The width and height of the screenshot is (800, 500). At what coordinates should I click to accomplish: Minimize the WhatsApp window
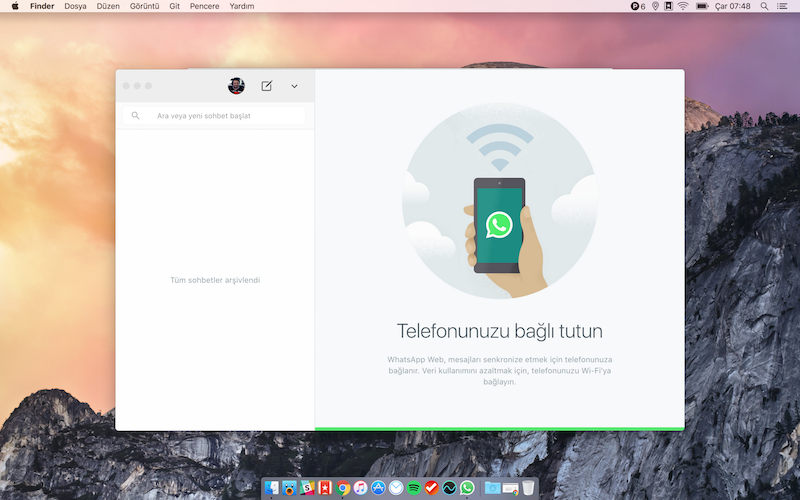pyautogui.click(x=137, y=86)
